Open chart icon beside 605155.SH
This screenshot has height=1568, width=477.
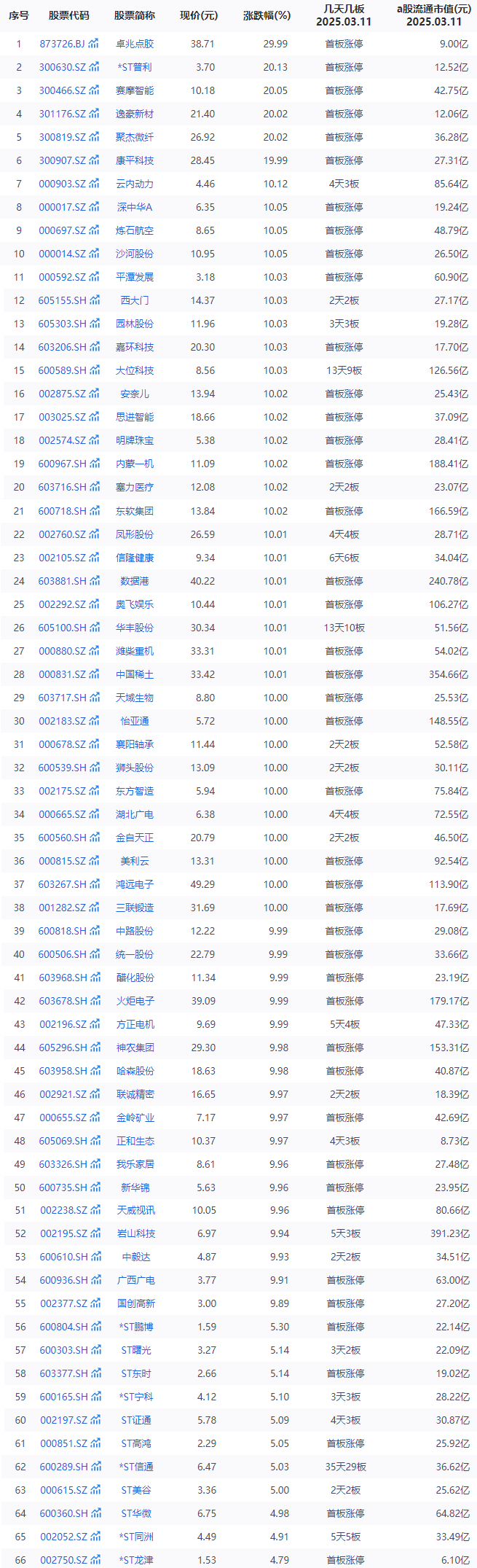point(94,300)
